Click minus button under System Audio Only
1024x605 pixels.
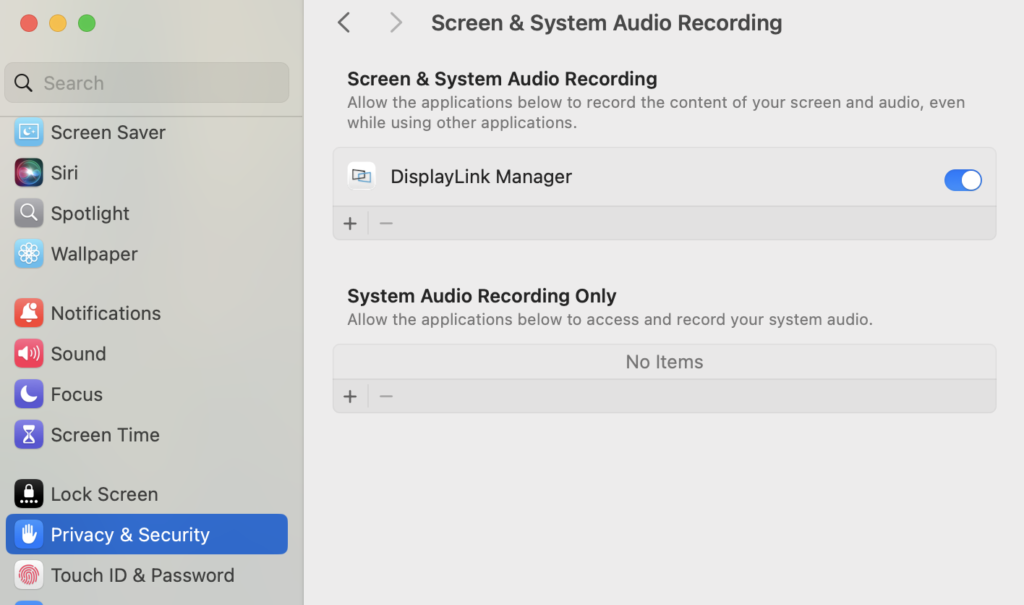tap(386, 397)
